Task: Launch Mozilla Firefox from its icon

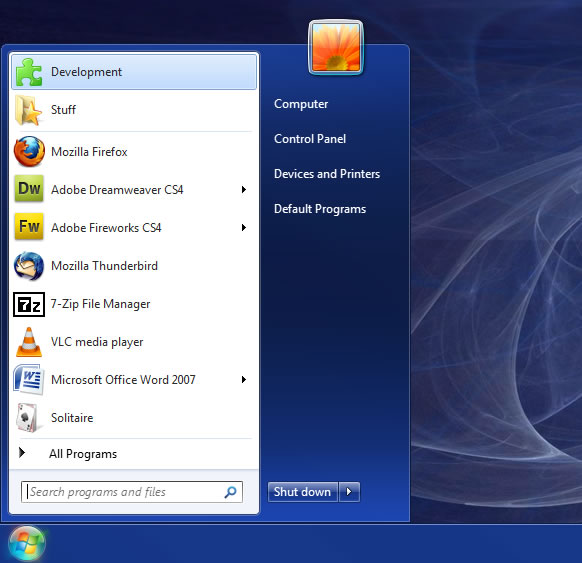Action: (x=29, y=151)
